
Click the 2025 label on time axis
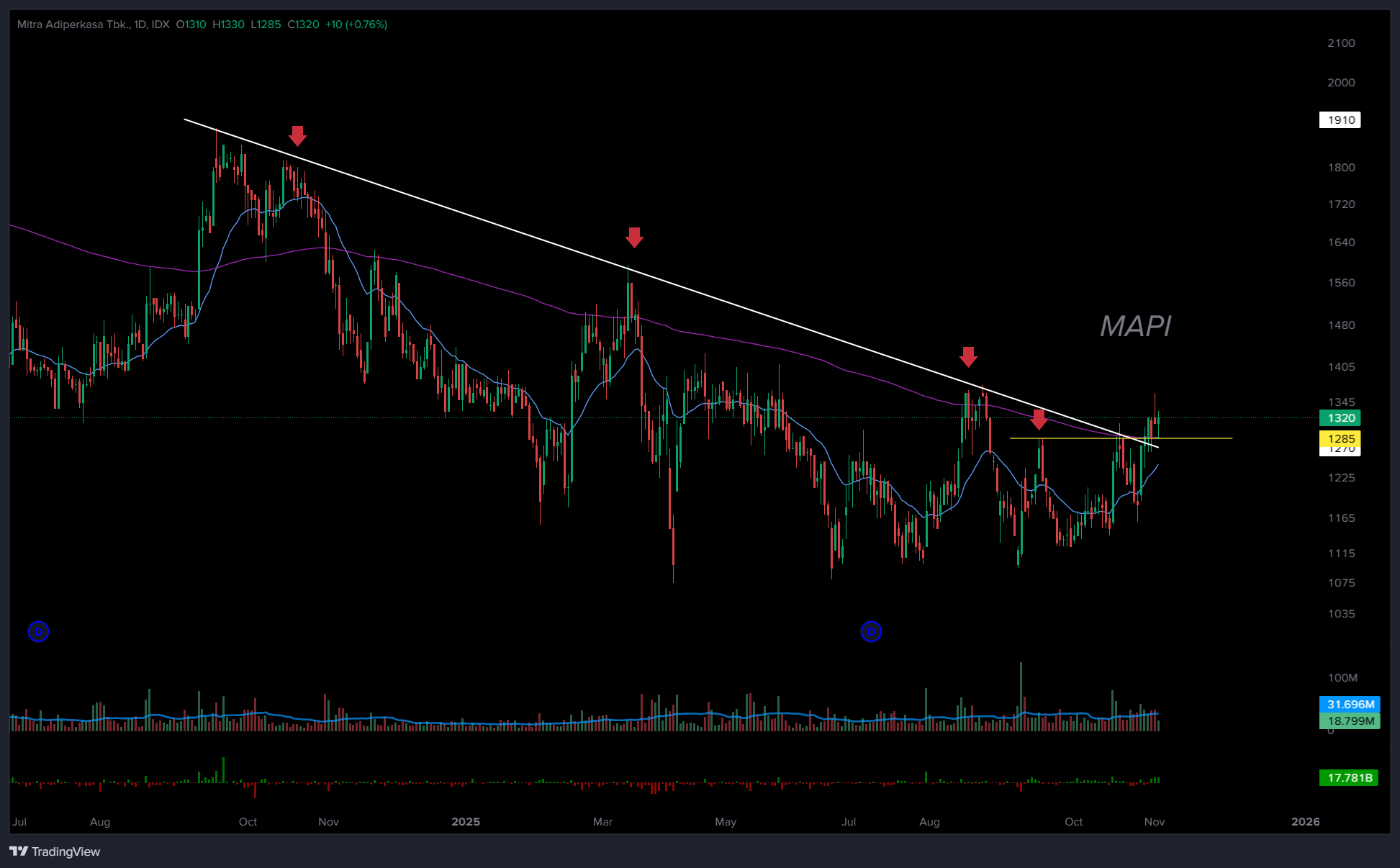pyautogui.click(x=465, y=821)
